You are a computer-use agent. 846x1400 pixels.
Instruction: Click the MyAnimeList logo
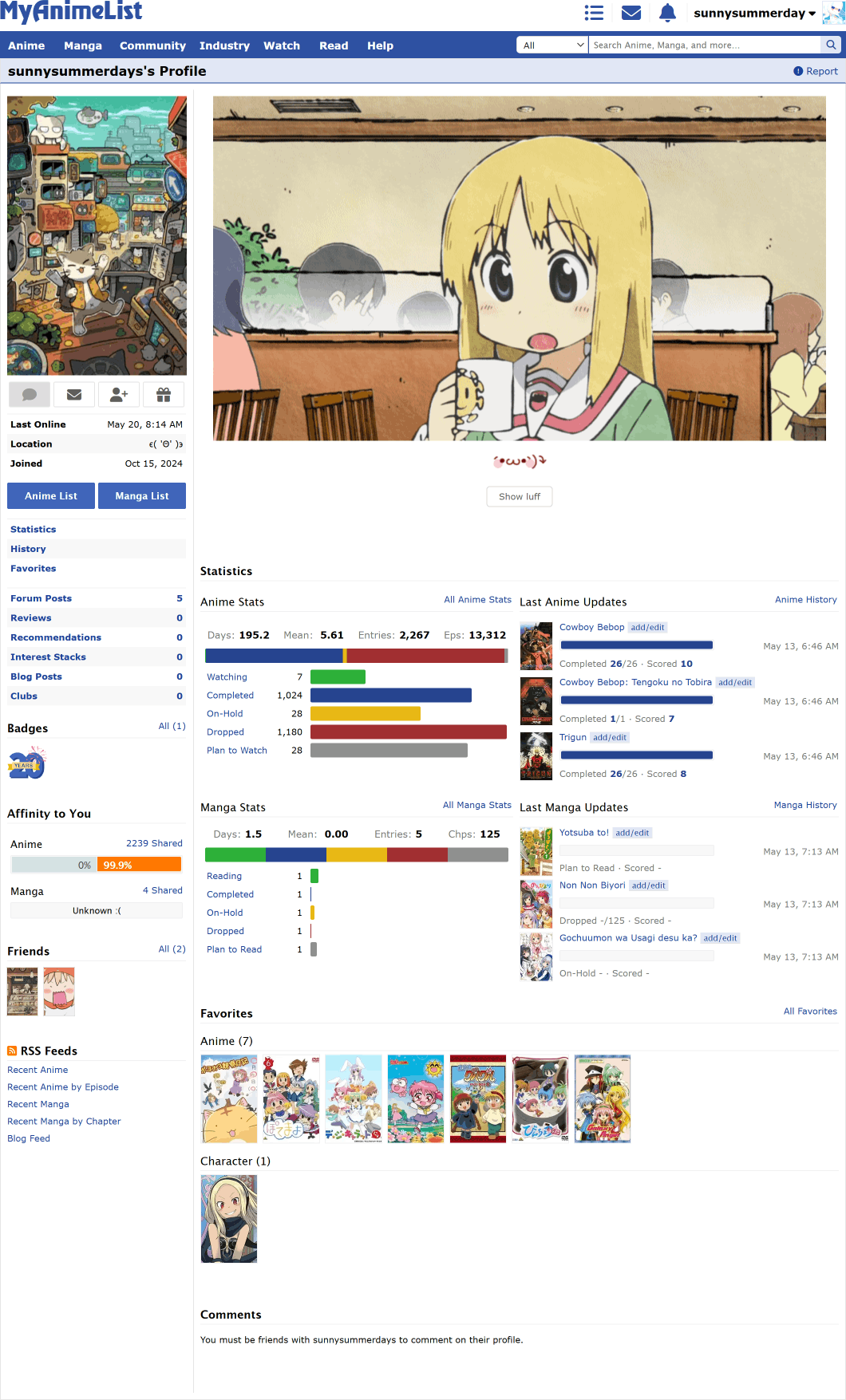[x=72, y=12]
